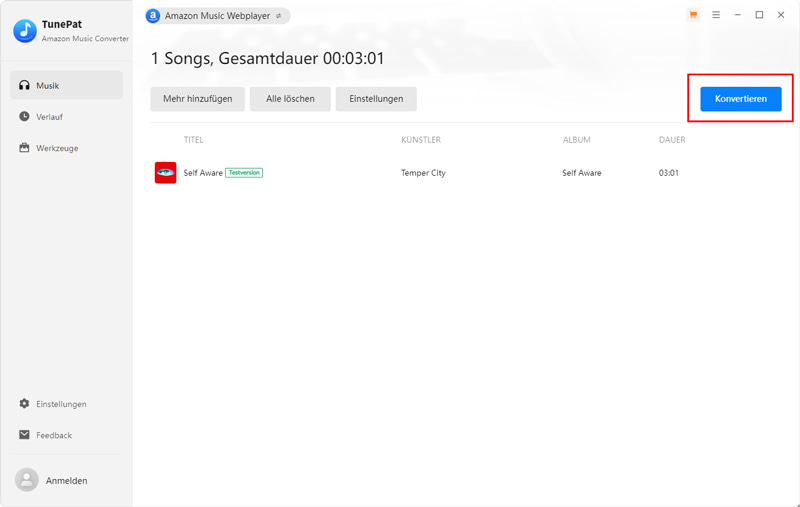Click the Amazon logo icon in the top bar
Image resolution: width=800 pixels, height=507 pixels.
[153, 16]
